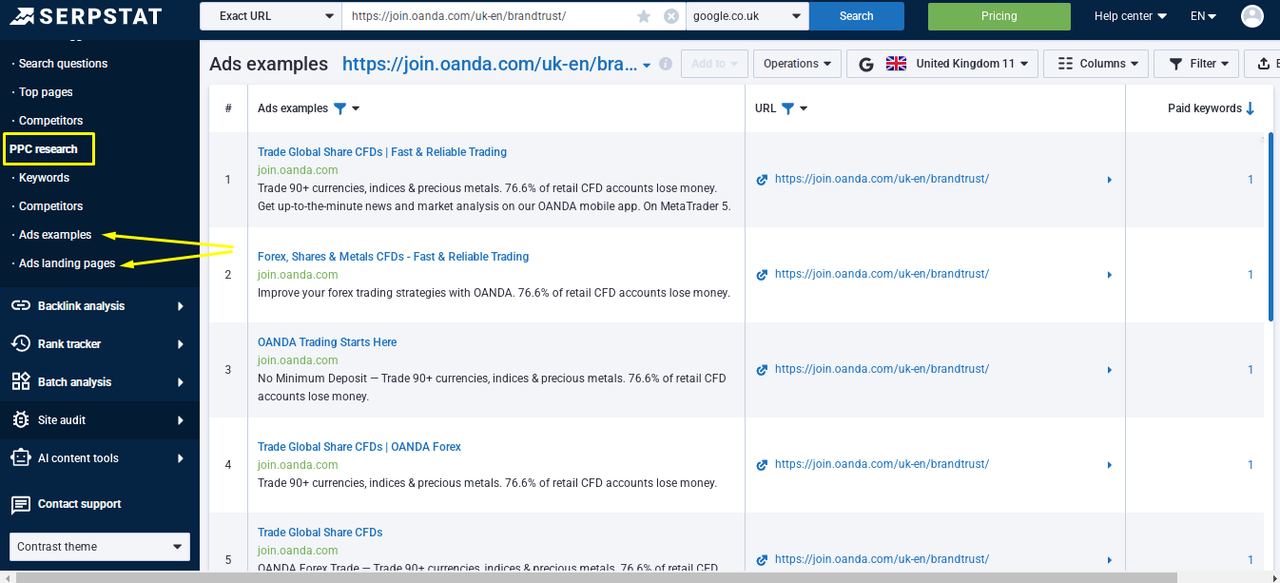Sort by Paid keywords using the down arrow

tap(1250, 108)
